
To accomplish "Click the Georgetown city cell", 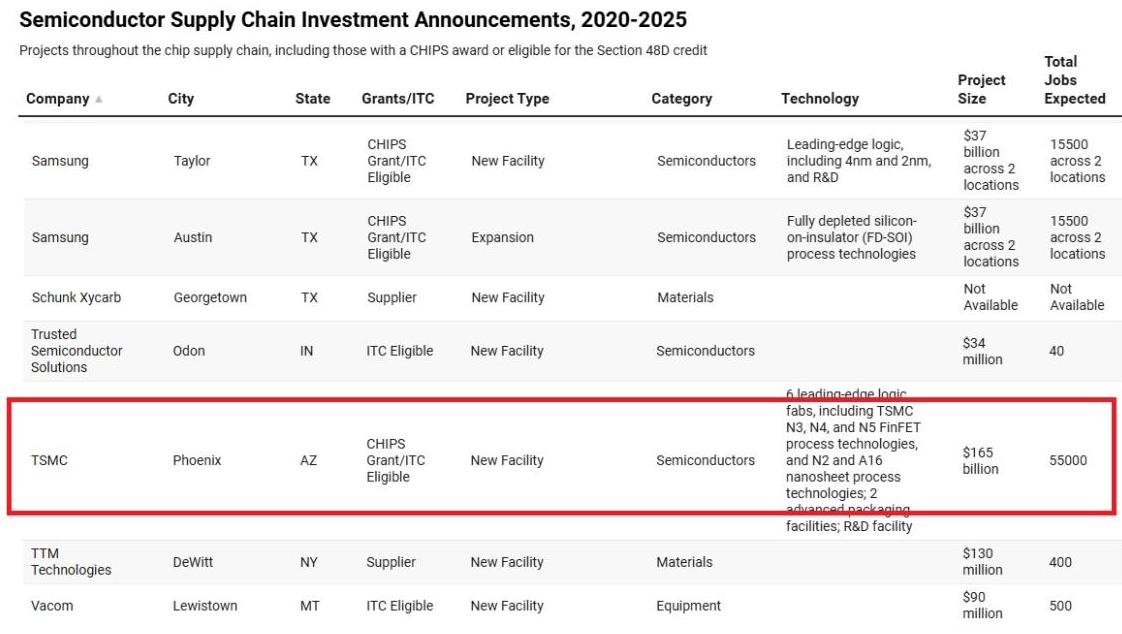I will [x=210, y=298].
